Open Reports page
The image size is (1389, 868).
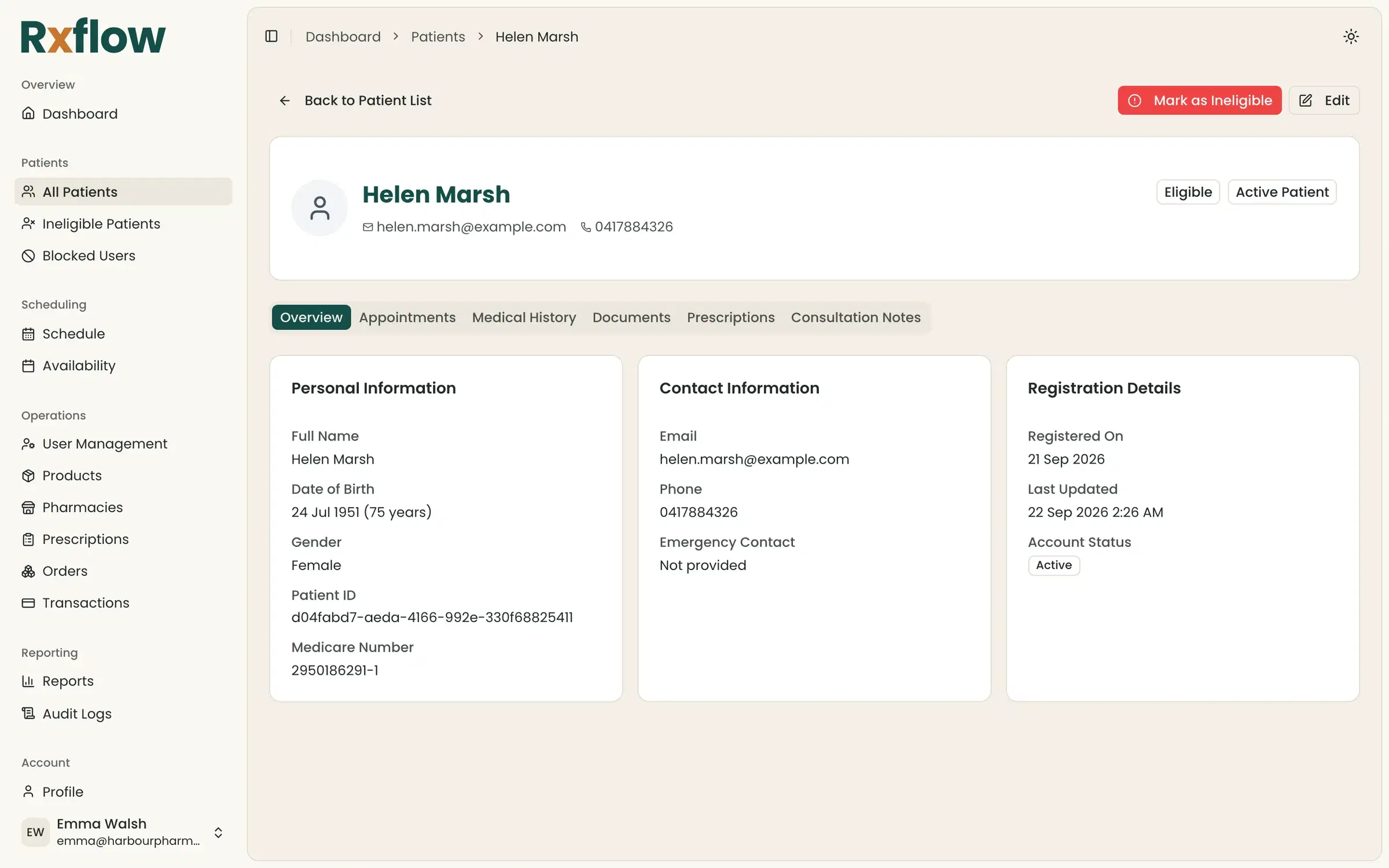coord(123,681)
